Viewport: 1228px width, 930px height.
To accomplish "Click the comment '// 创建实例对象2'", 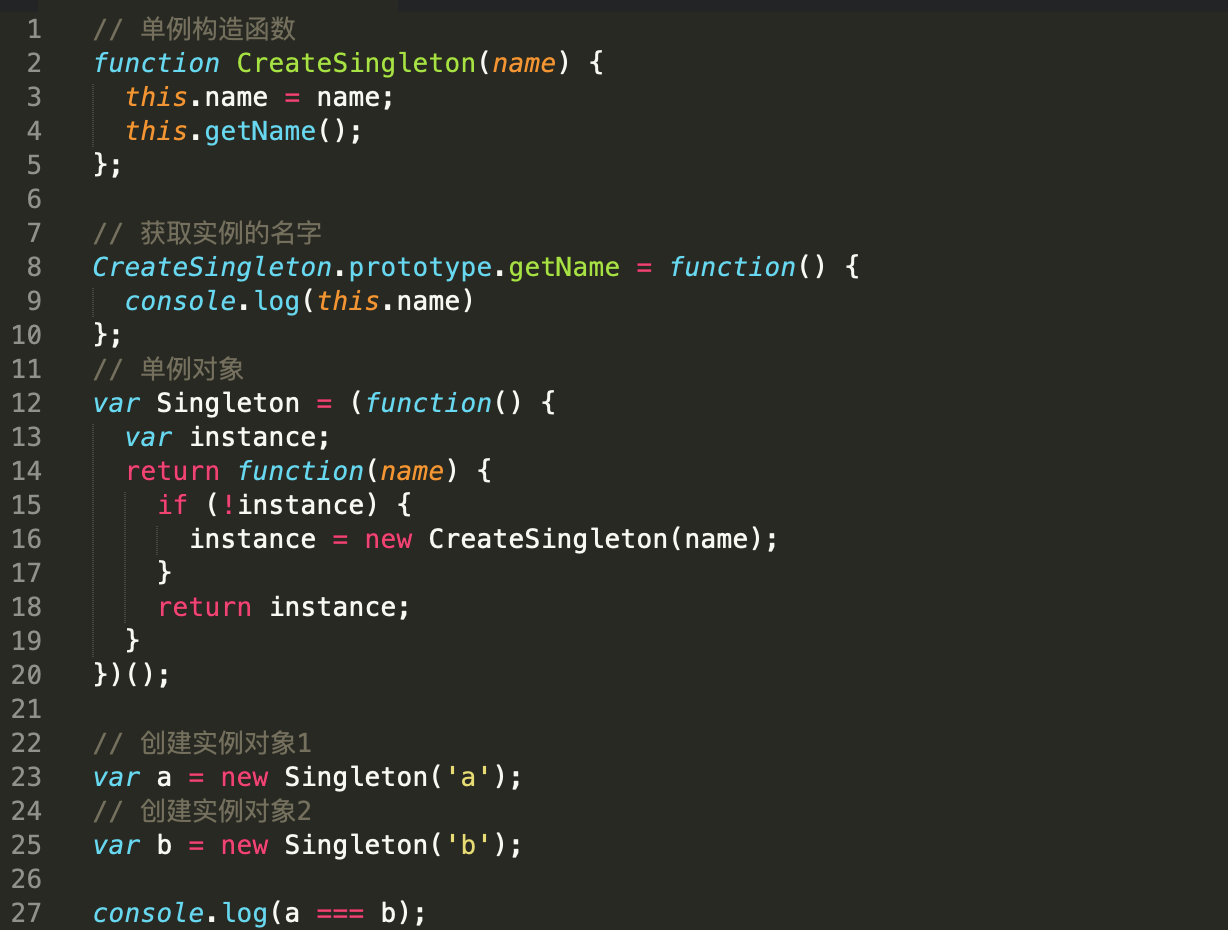I will 203,810.
